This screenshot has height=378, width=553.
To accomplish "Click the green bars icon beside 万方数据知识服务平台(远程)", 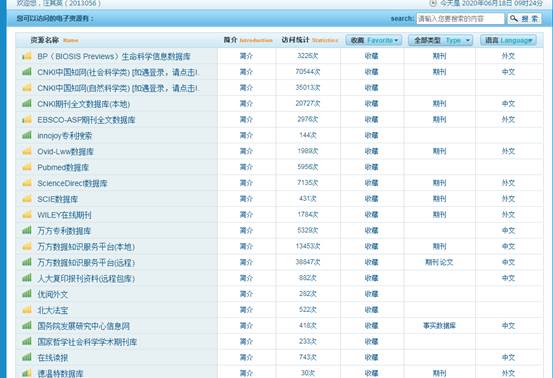I will (27, 262).
